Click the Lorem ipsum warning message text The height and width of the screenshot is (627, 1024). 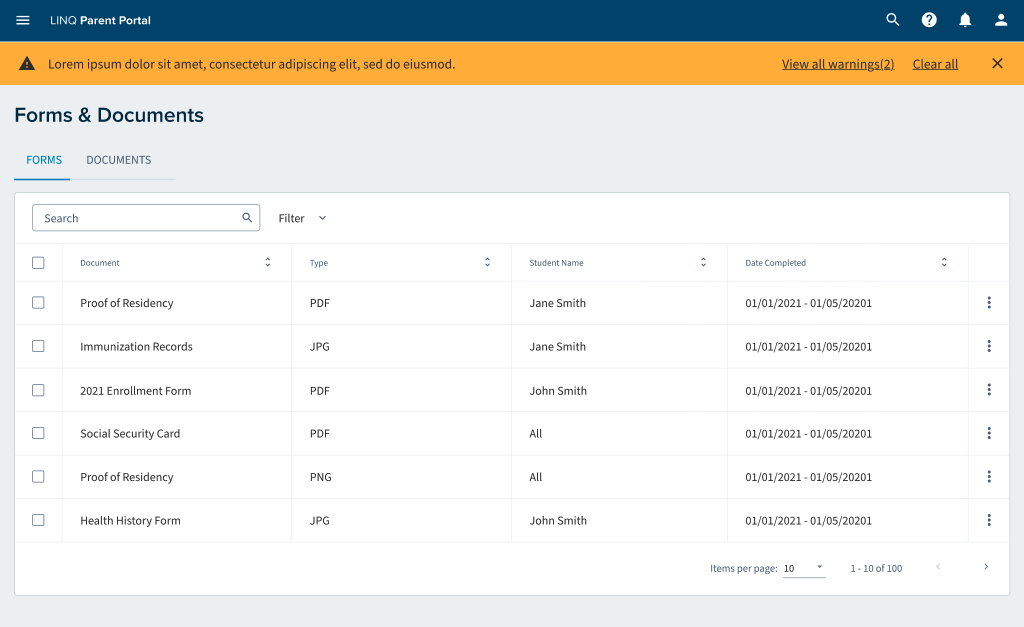pos(251,64)
